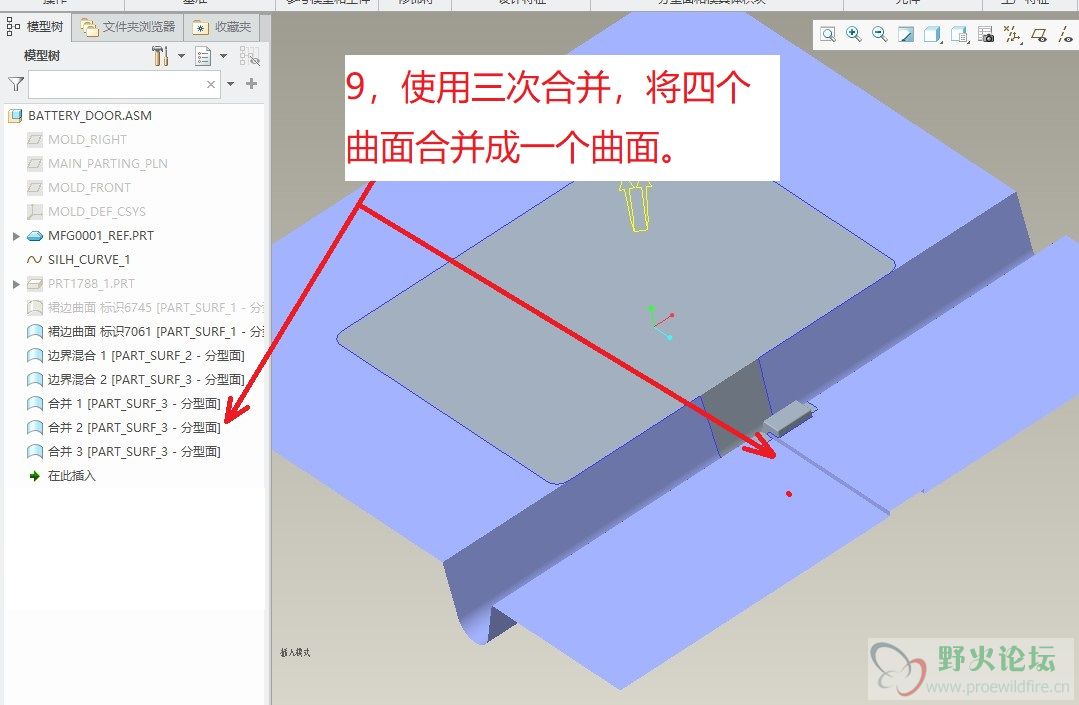Click the MFG0001_REF.PRT part icon

[34, 236]
